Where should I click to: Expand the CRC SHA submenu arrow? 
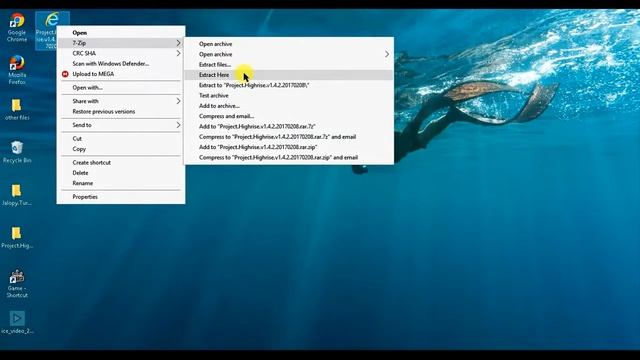point(178,53)
